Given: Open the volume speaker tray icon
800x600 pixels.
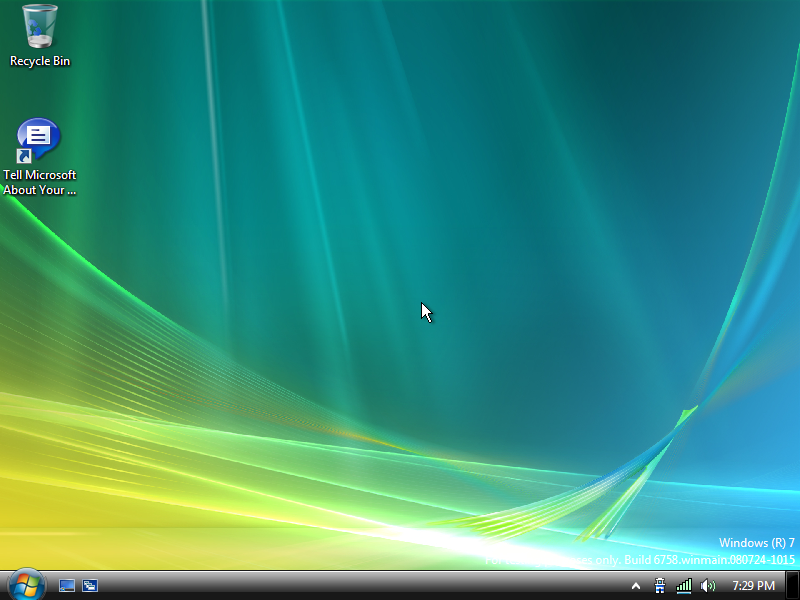Looking at the screenshot, I should coord(708,586).
